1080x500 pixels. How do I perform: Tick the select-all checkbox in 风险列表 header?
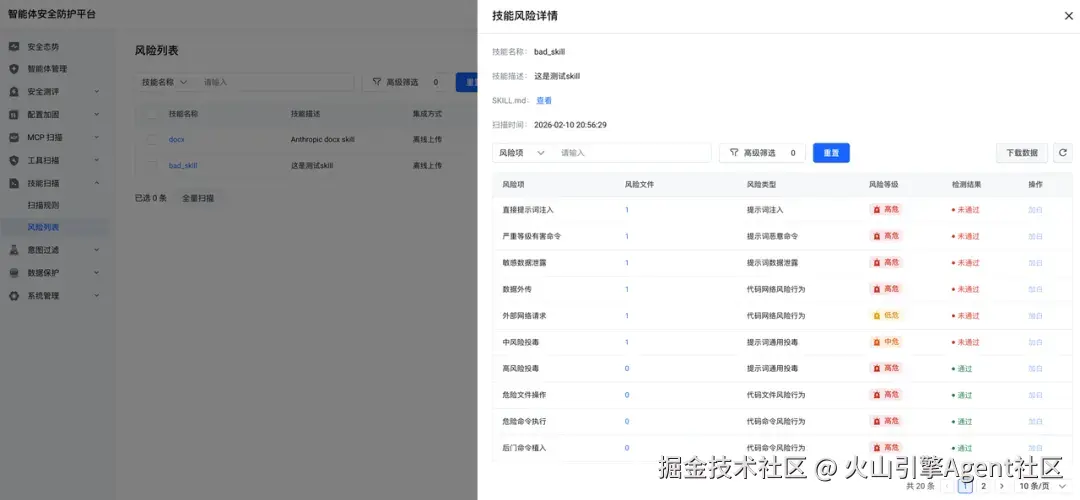[152, 114]
